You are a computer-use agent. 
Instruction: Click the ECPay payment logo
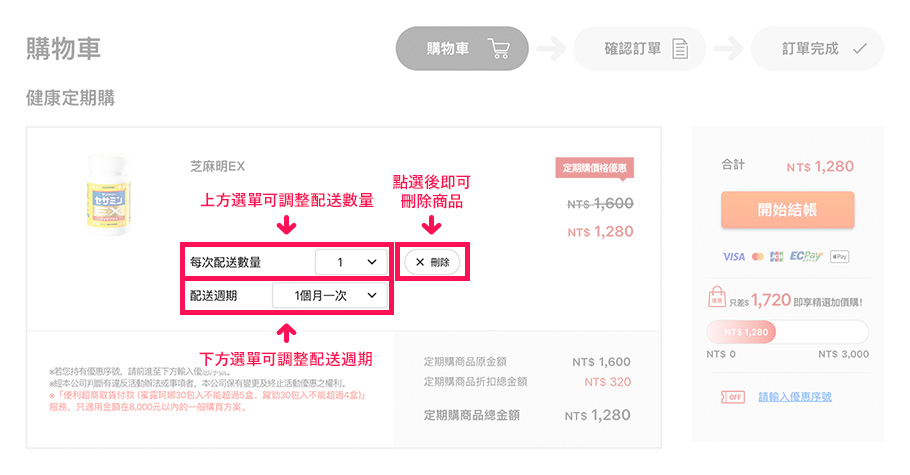(804, 257)
